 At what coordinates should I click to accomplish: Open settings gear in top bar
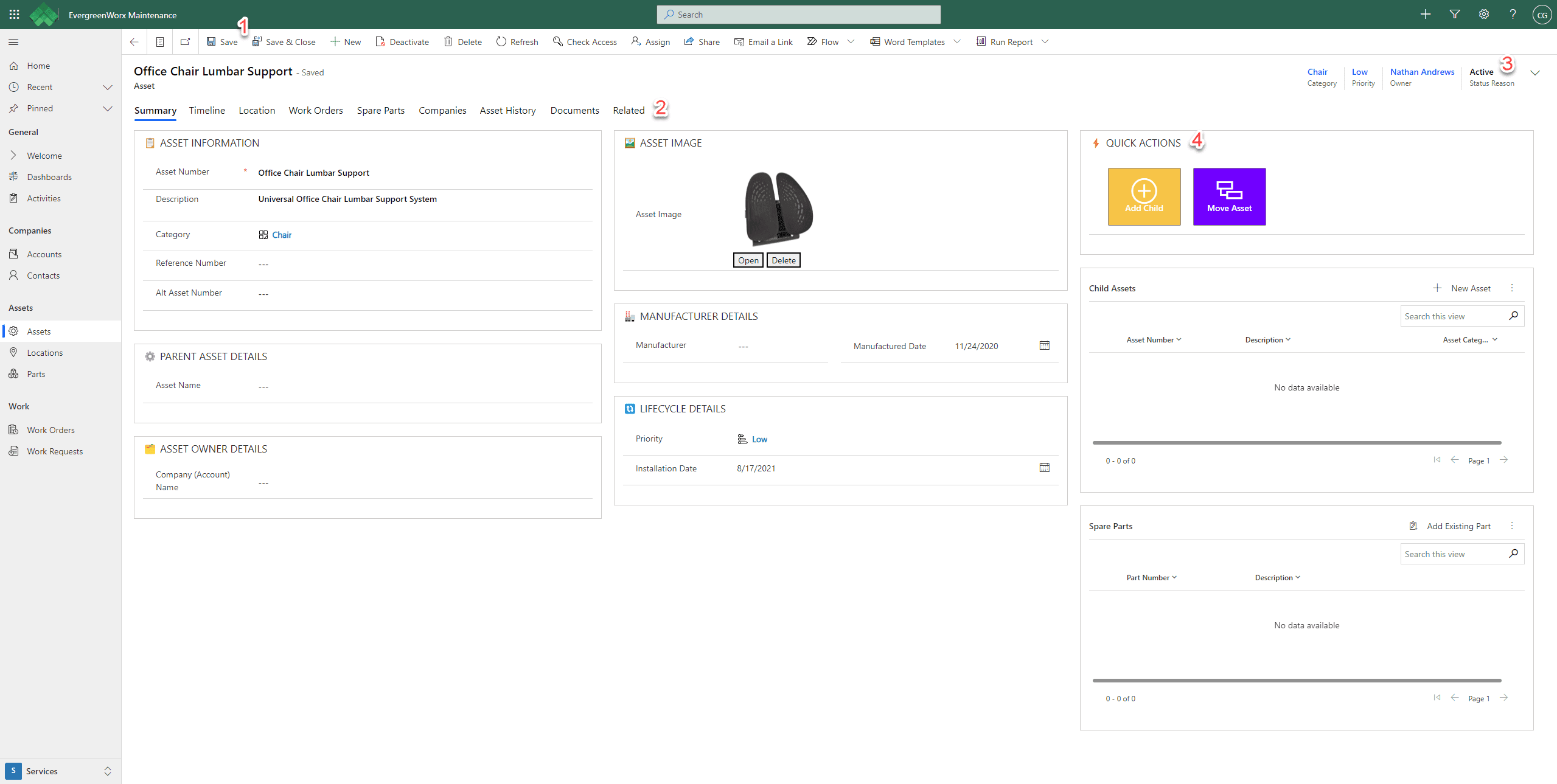click(1483, 15)
